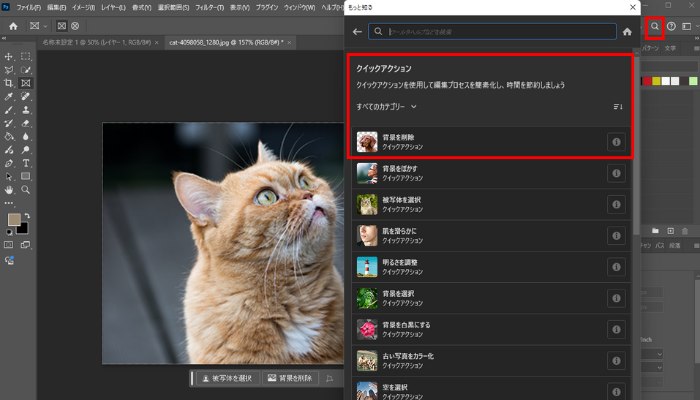Select the Hand tool

8,190
